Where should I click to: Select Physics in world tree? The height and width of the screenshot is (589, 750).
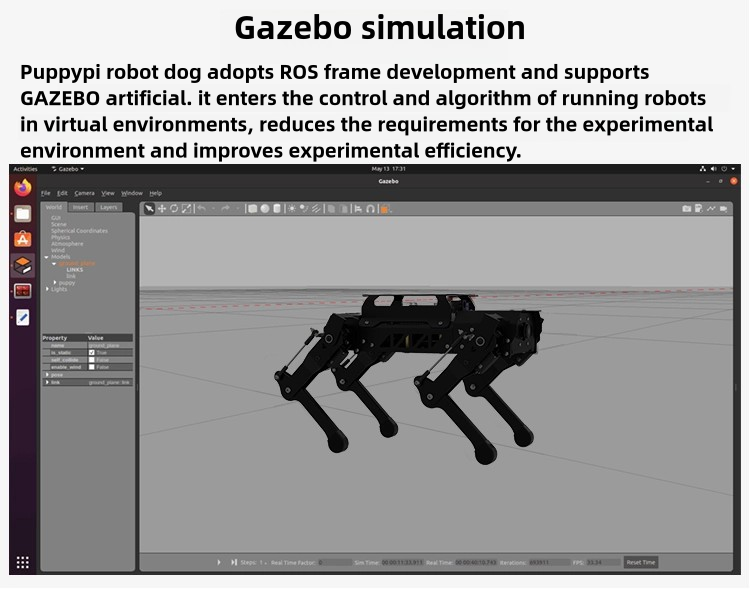pyautogui.click(x=60, y=237)
